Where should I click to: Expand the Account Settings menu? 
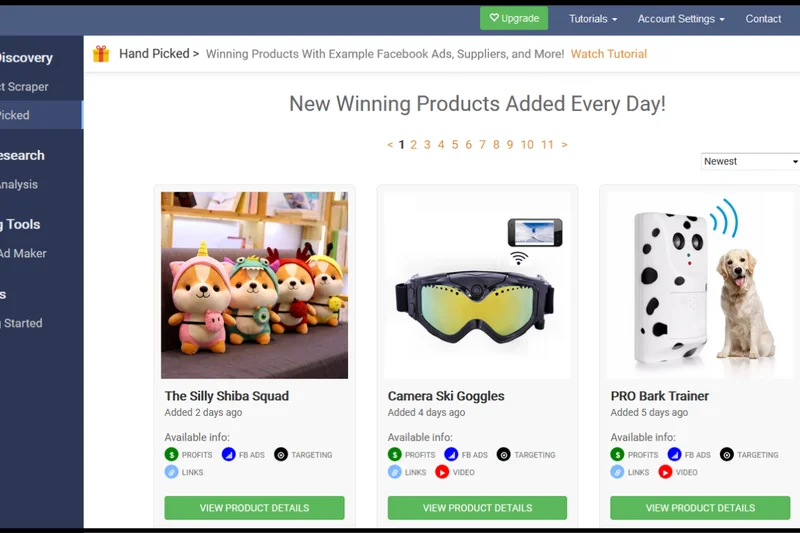(x=681, y=19)
